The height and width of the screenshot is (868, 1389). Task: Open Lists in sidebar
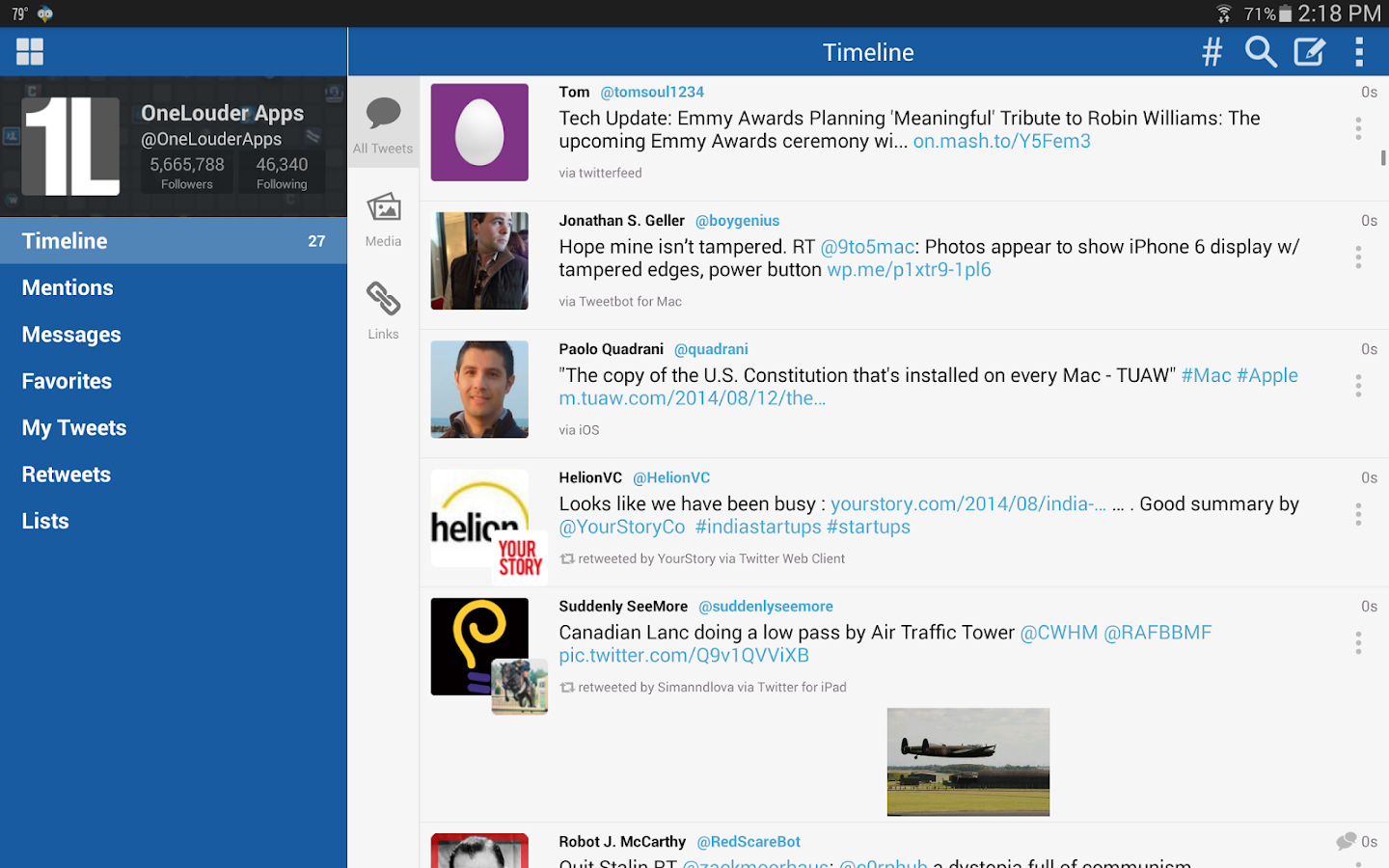click(174, 521)
